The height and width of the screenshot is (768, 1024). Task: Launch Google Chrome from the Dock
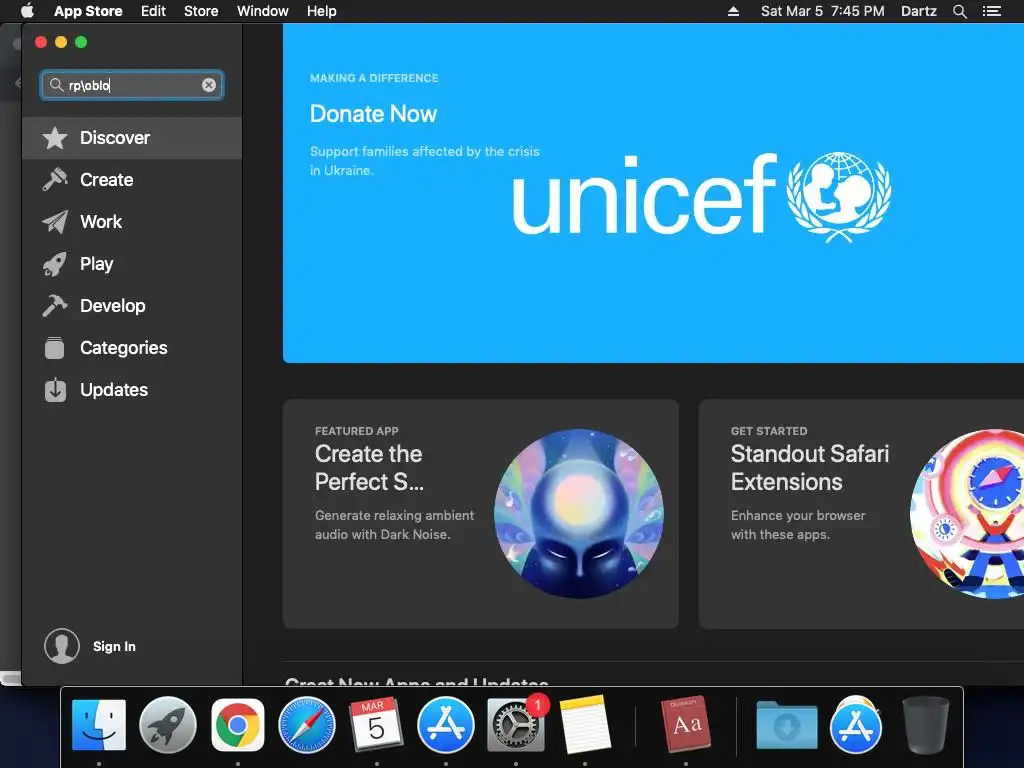pos(238,725)
